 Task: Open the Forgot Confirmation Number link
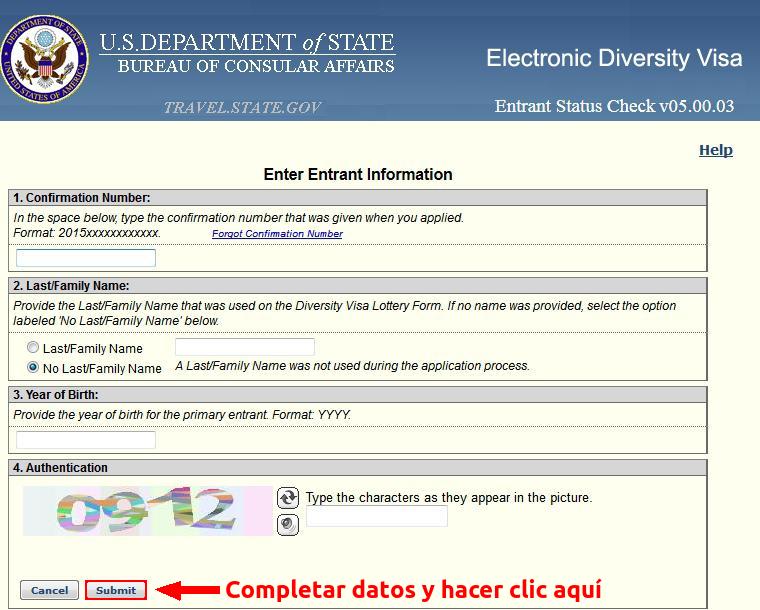coord(277,234)
